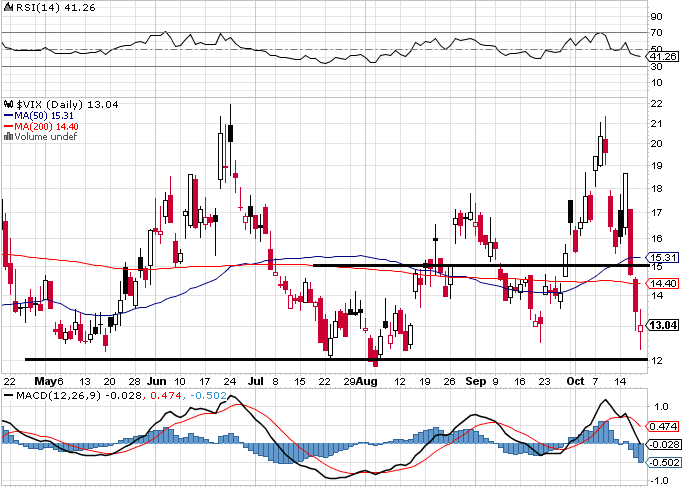Image resolution: width=690 pixels, height=487 pixels.
Task: Click the blue -0.502 value in MACD legend
Action: tap(209, 395)
